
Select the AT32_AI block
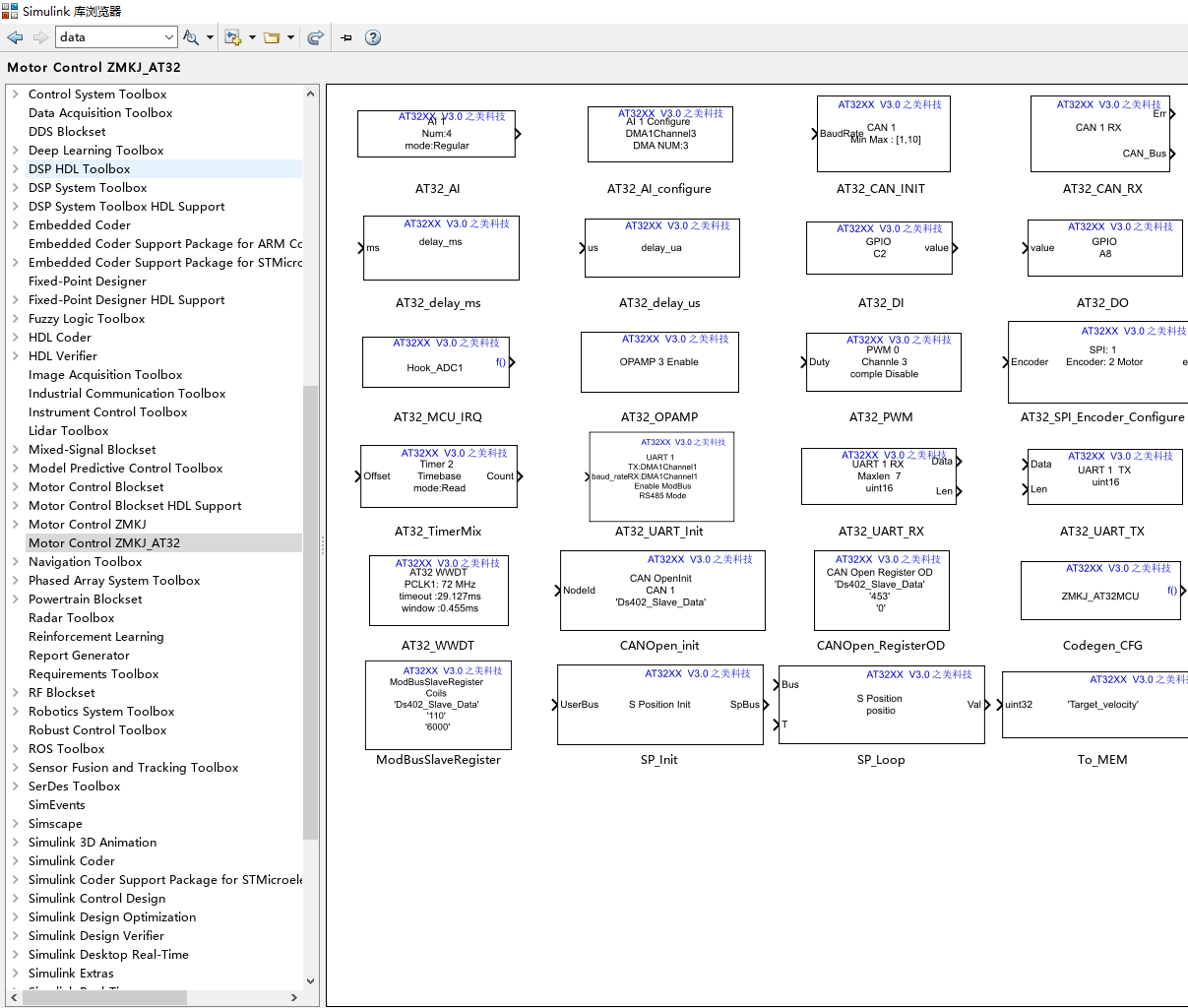pos(437,134)
